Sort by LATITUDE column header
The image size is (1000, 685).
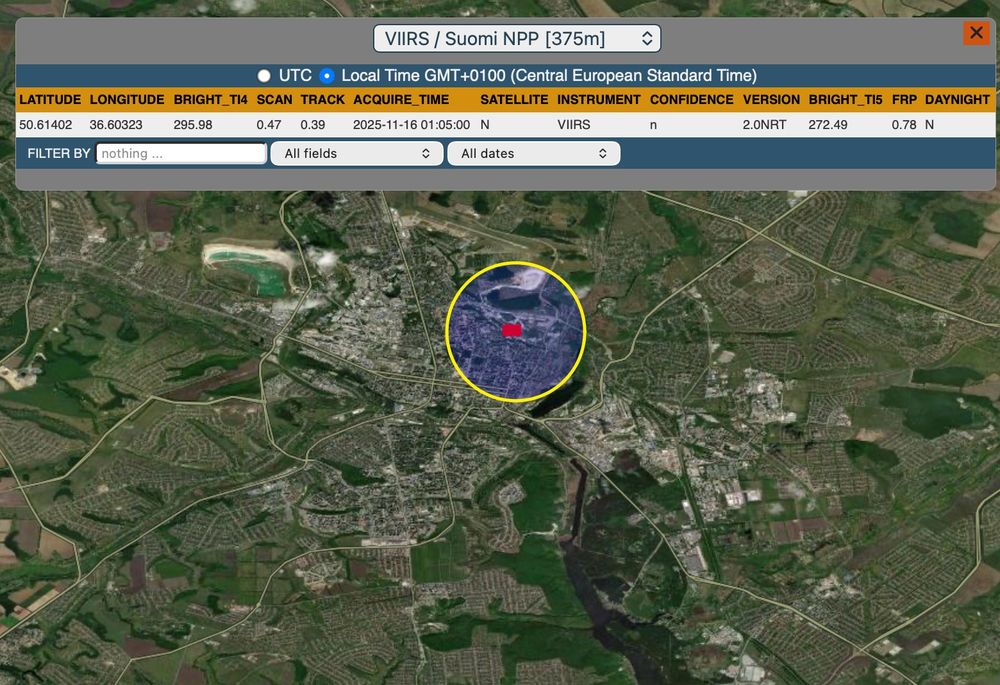coord(50,99)
